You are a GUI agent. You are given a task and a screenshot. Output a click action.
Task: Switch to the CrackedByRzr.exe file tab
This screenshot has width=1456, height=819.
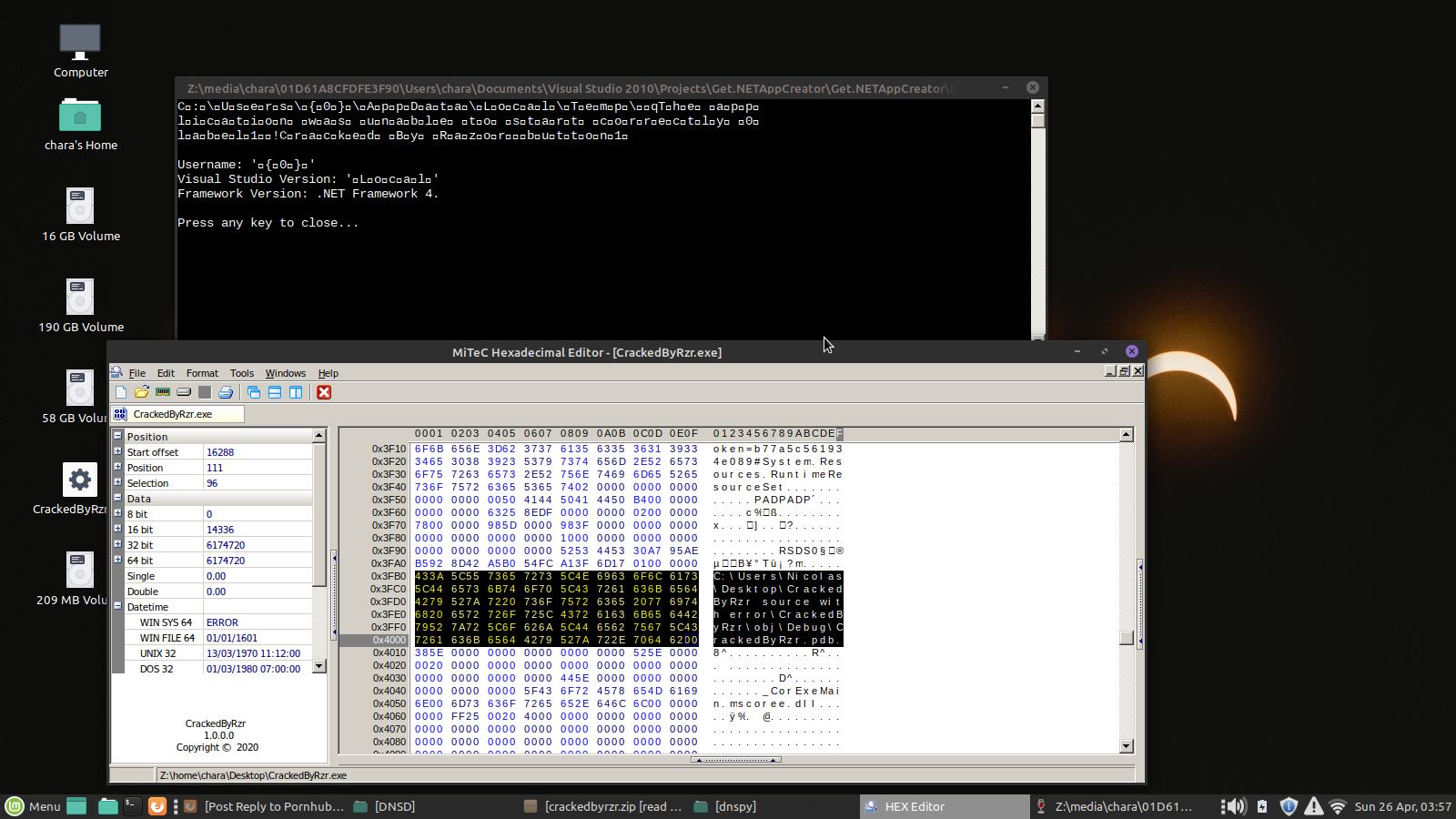click(x=177, y=414)
